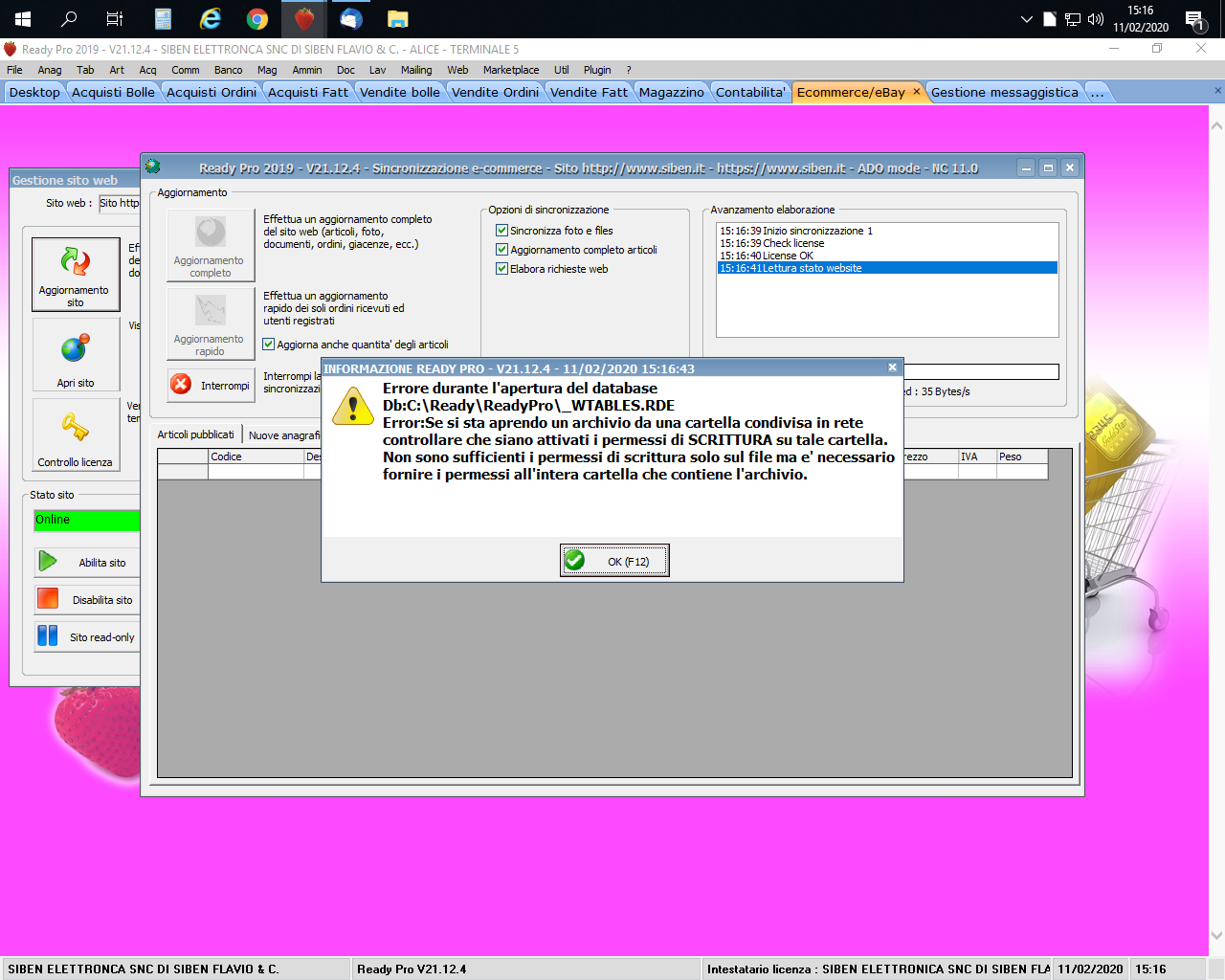This screenshot has width=1225, height=980.
Task: Click Controllo licenza key icon
Action: (x=76, y=434)
